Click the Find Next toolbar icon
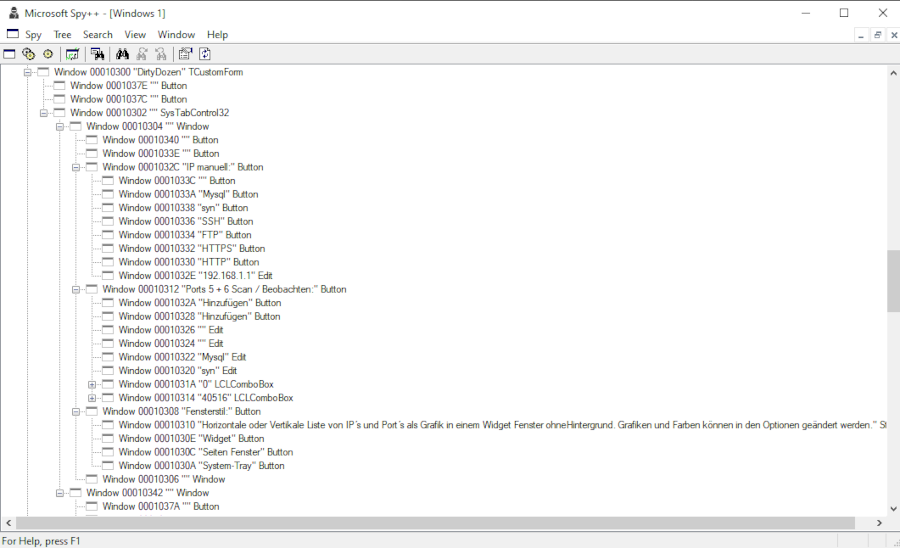 click(x=142, y=54)
